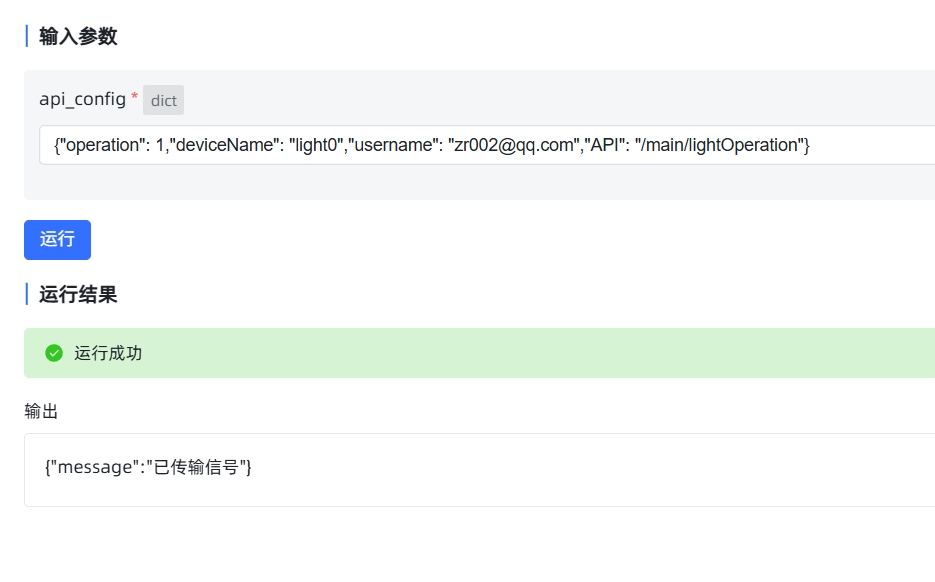Click the dict type badge
The width and height of the screenshot is (935, 582).
[x=163, y=100]
